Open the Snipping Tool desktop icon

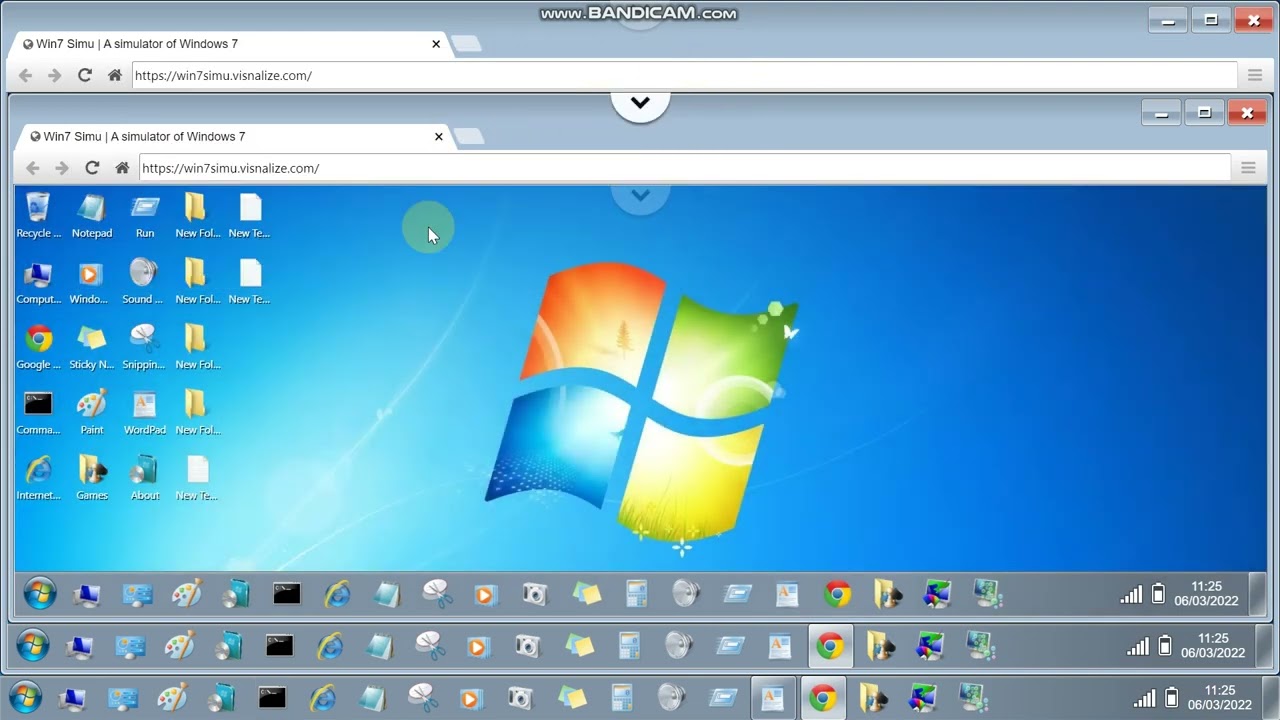click(145, 347)
